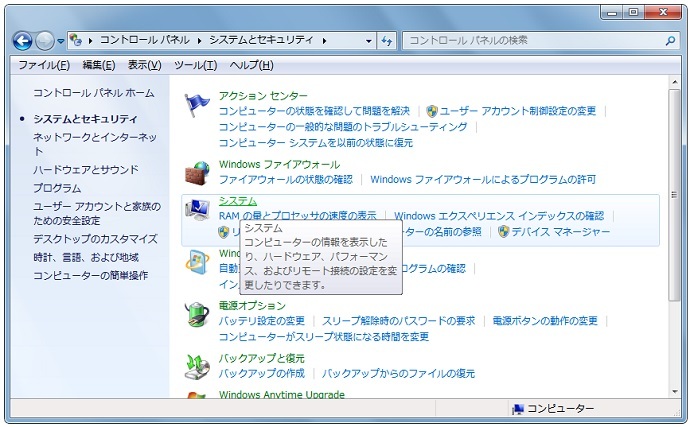Image resolution: width=690 pixels, height=427 pixels.
Task: Click コンピューターがスリープ状態になる時間を変更
Action: [323, 336]
